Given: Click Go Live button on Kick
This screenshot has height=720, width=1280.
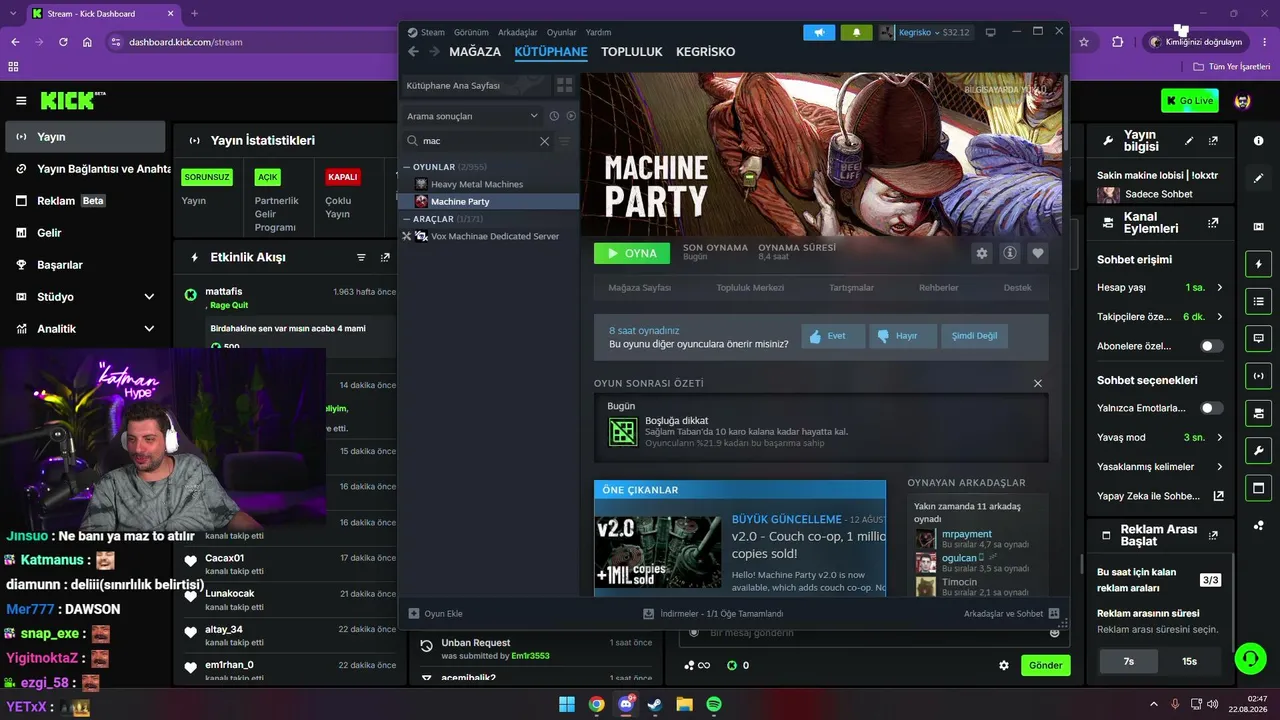Looking at the screenshot, I should (1190, 100).
